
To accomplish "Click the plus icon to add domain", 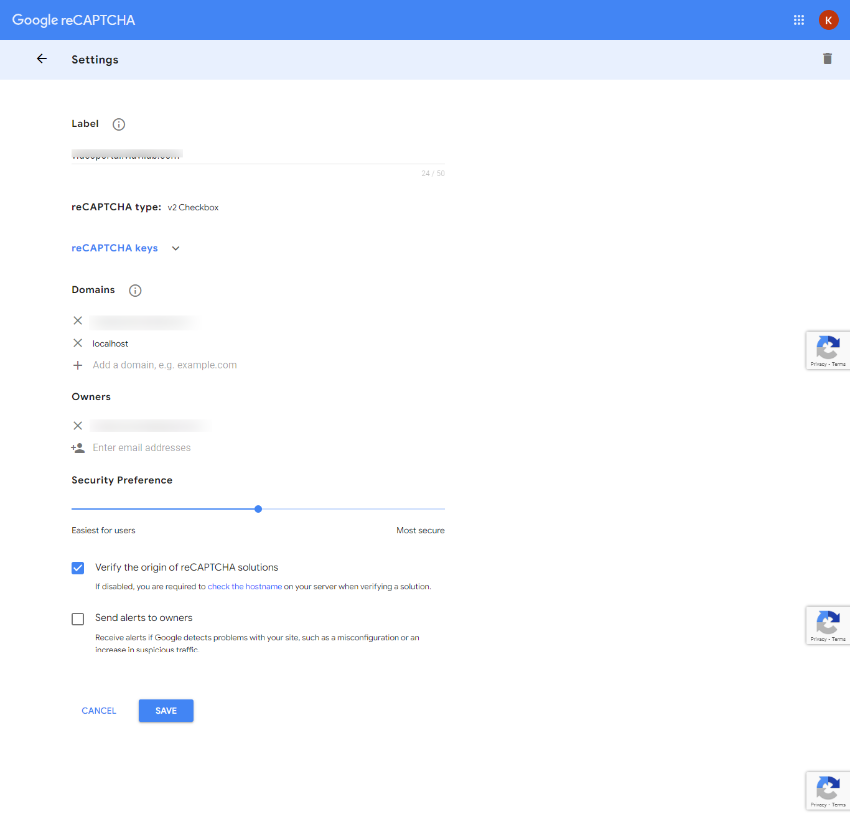I will (78, 365).
